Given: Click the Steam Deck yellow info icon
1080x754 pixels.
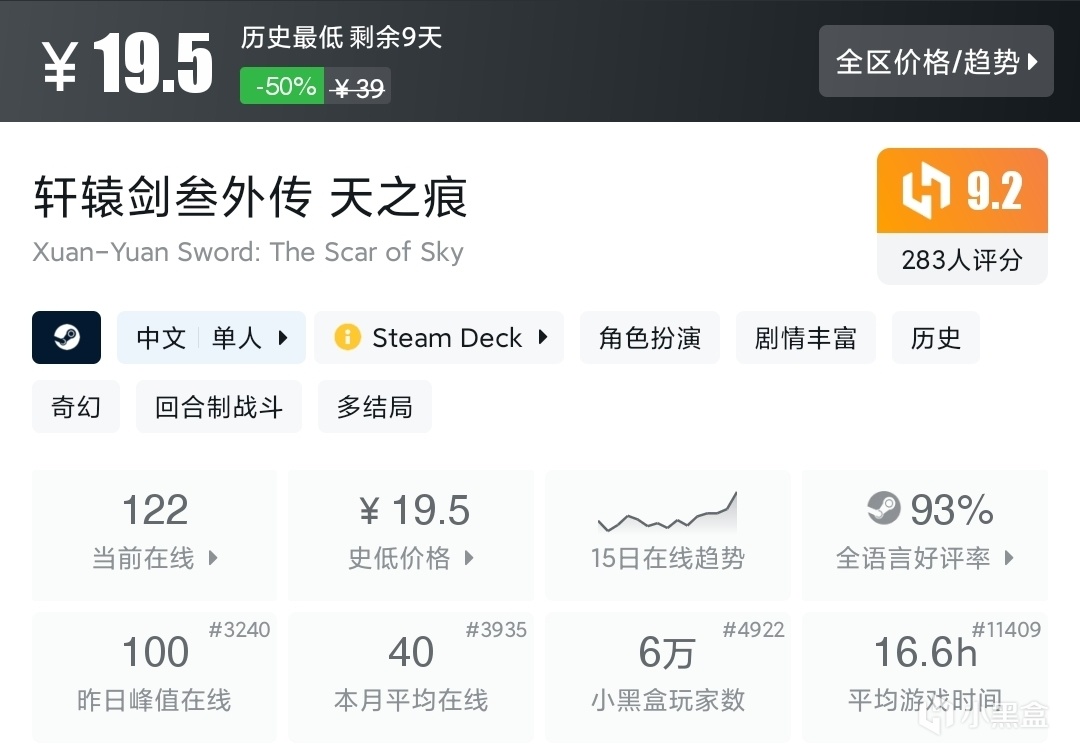Looking at the screenshot, I should click(x=347, y=337).
